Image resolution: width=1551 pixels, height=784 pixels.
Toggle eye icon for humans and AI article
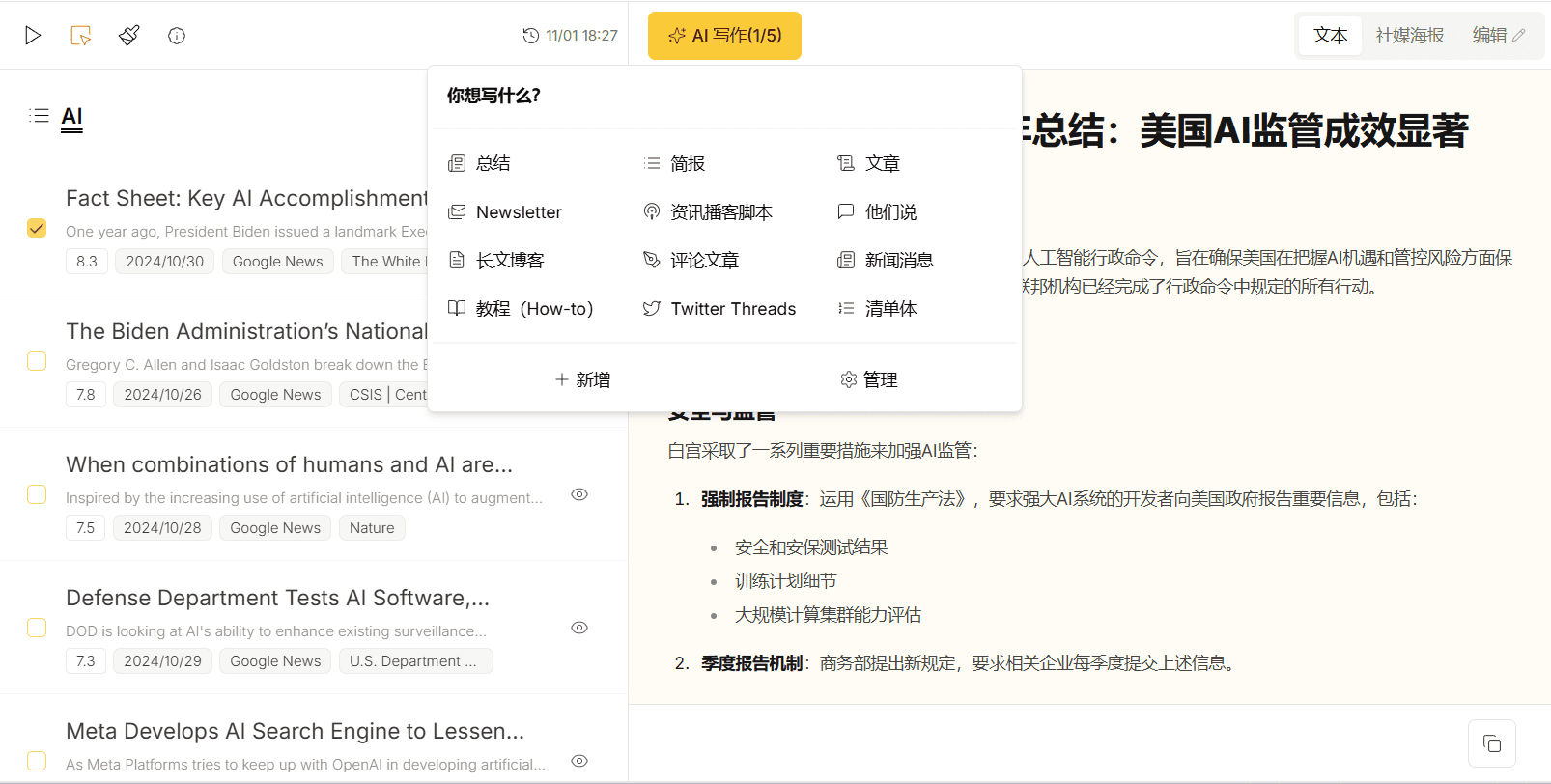[x=579, y=494]
